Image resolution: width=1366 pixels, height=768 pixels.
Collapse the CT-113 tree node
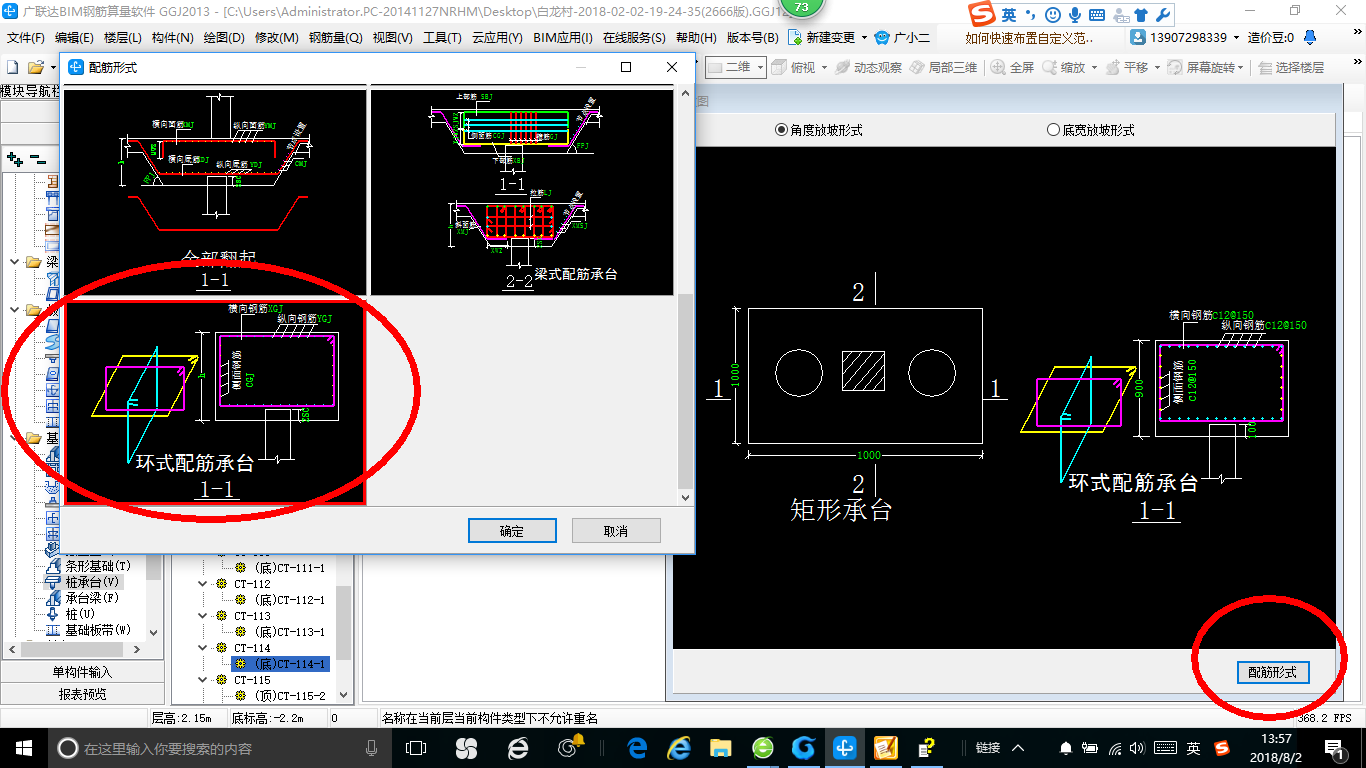coord(204,616)
